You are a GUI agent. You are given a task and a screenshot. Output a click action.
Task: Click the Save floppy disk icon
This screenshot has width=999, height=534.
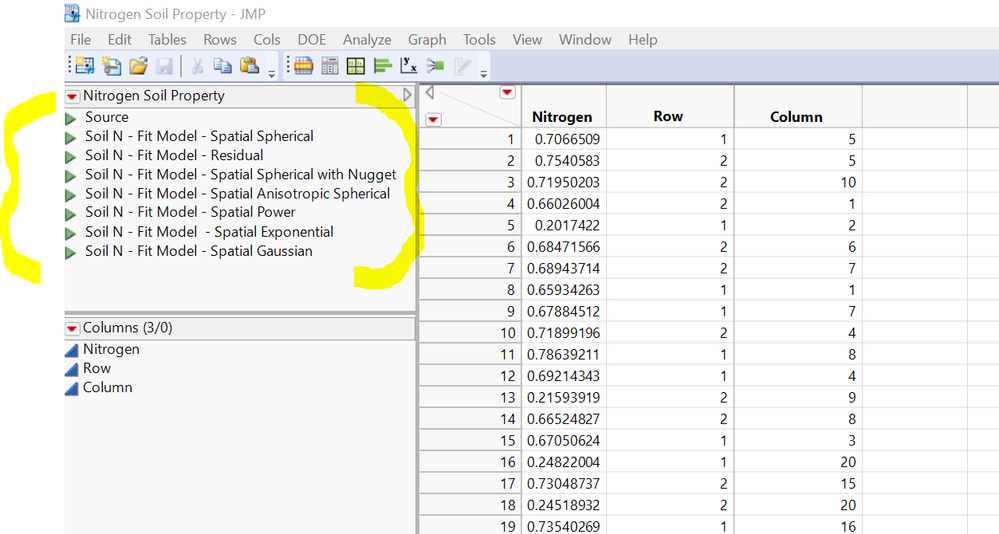coord(164,66)
